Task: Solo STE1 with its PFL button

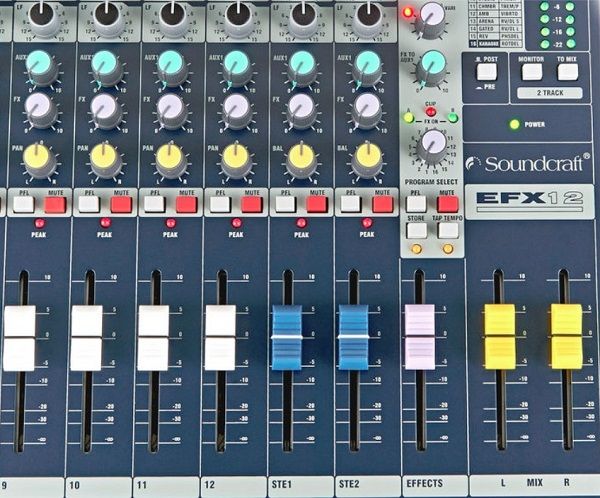Action: click(285, 205)
